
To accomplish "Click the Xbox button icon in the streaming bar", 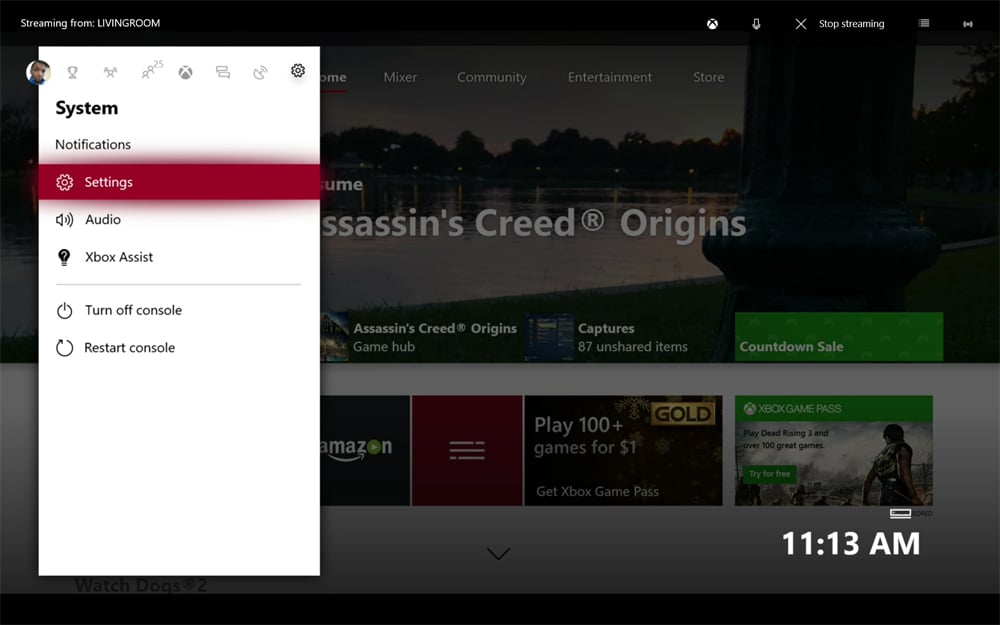I will (712, 23).
